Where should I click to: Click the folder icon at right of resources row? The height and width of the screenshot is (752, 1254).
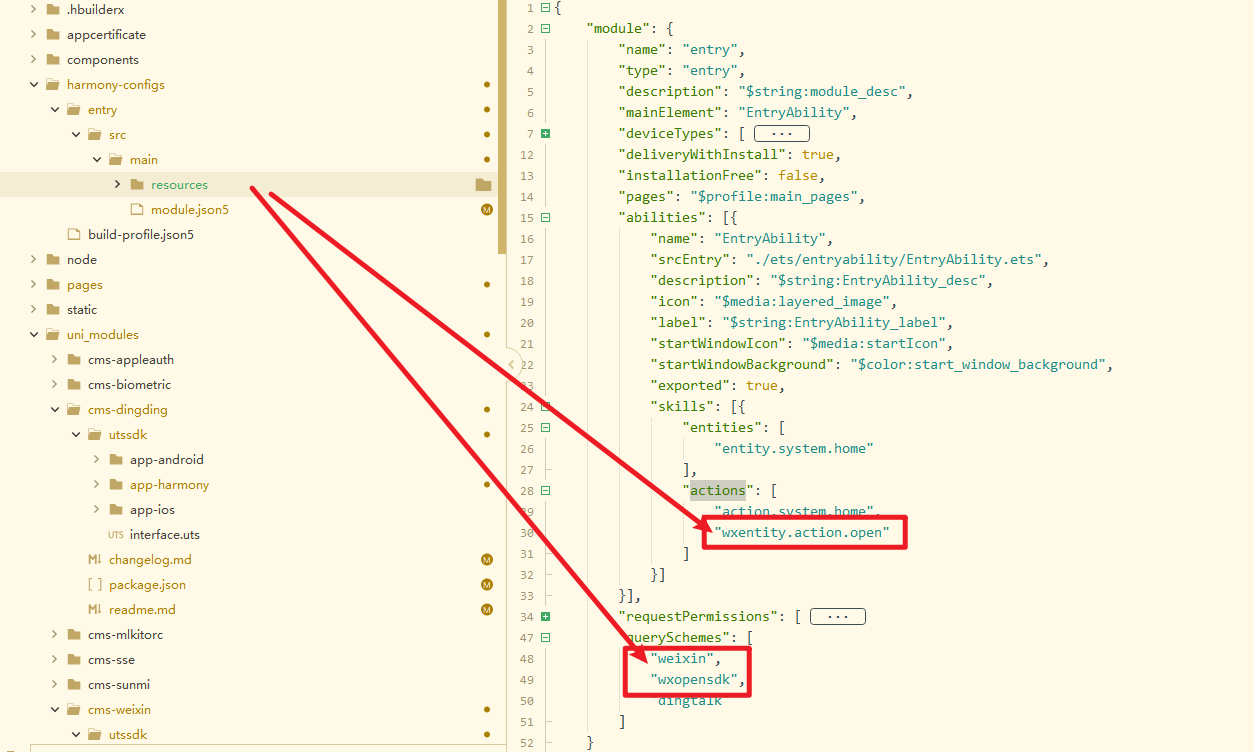[484, 185]
